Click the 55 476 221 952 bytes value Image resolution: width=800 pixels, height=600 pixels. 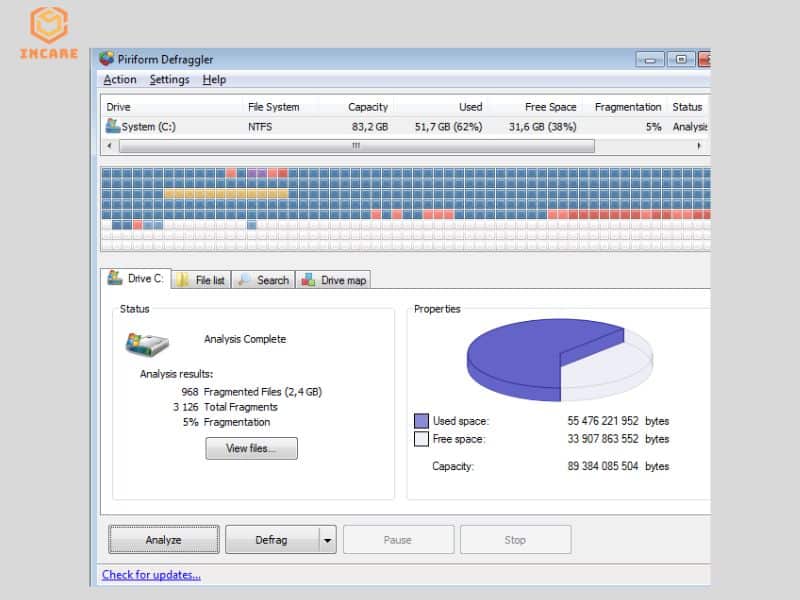(618, 421)
